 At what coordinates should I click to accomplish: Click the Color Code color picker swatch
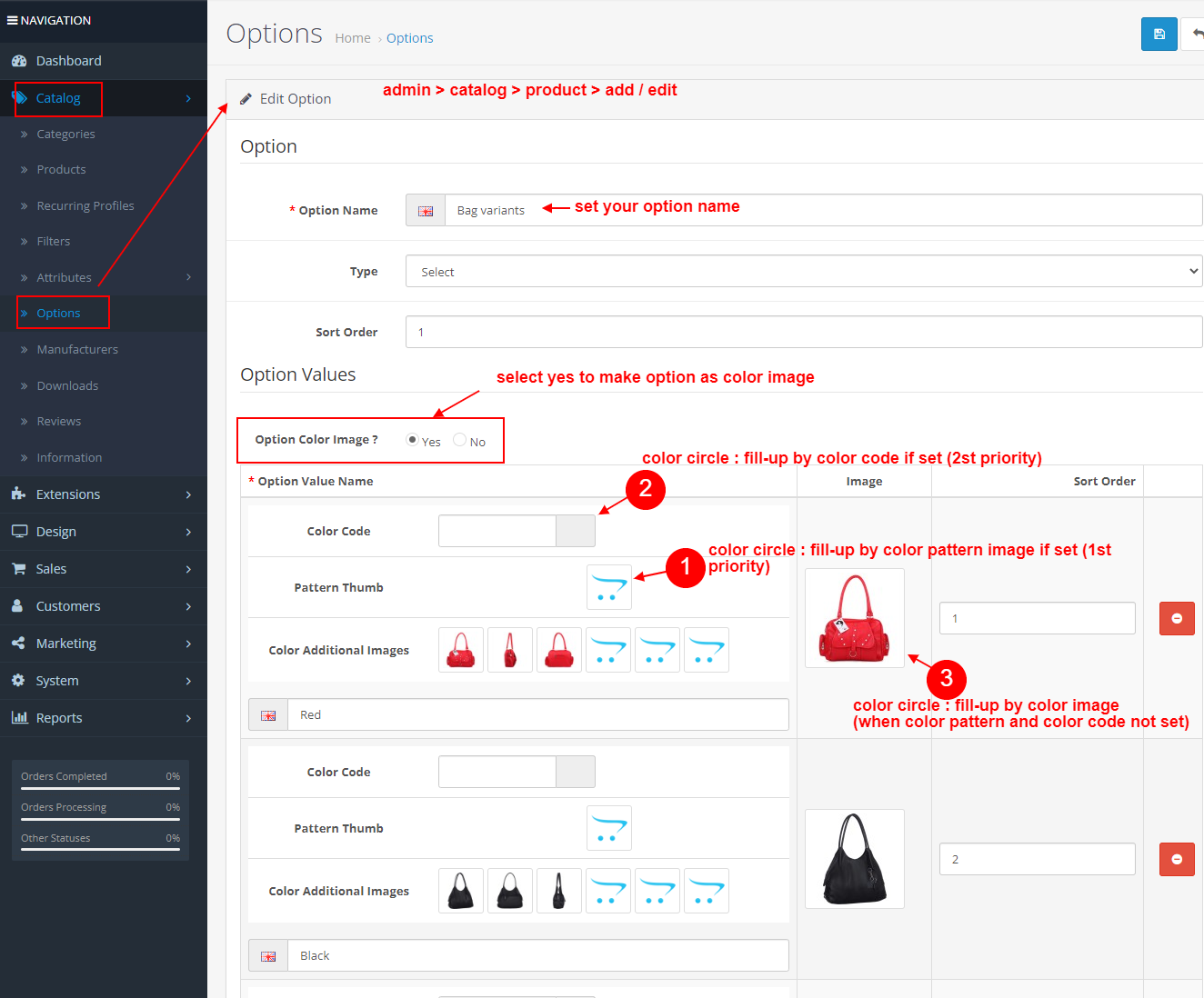pyautogui.click(x=575, y=530)
